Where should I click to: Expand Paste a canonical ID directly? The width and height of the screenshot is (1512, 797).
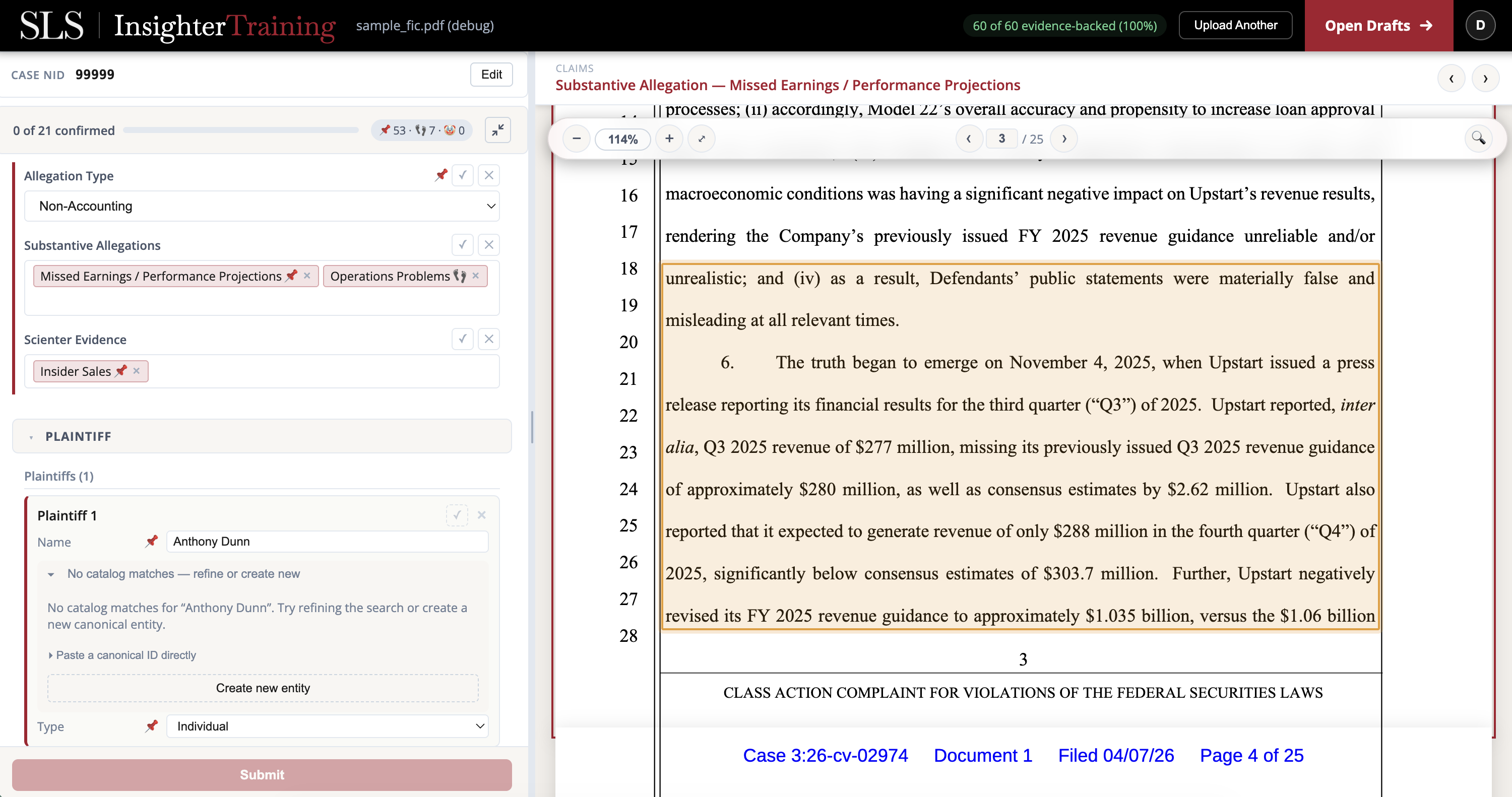click(122, 655)
